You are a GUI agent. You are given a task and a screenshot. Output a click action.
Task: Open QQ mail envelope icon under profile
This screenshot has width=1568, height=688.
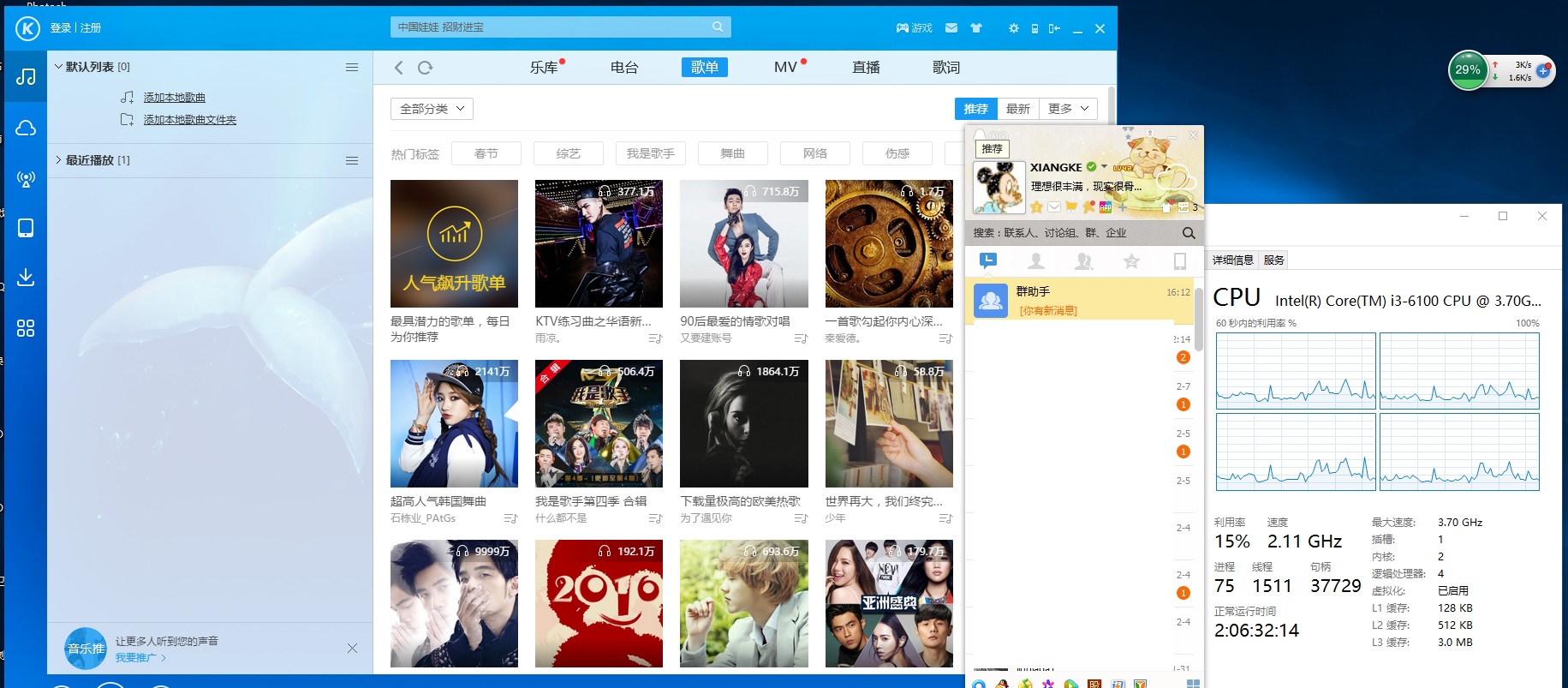tap(1054, 206)
